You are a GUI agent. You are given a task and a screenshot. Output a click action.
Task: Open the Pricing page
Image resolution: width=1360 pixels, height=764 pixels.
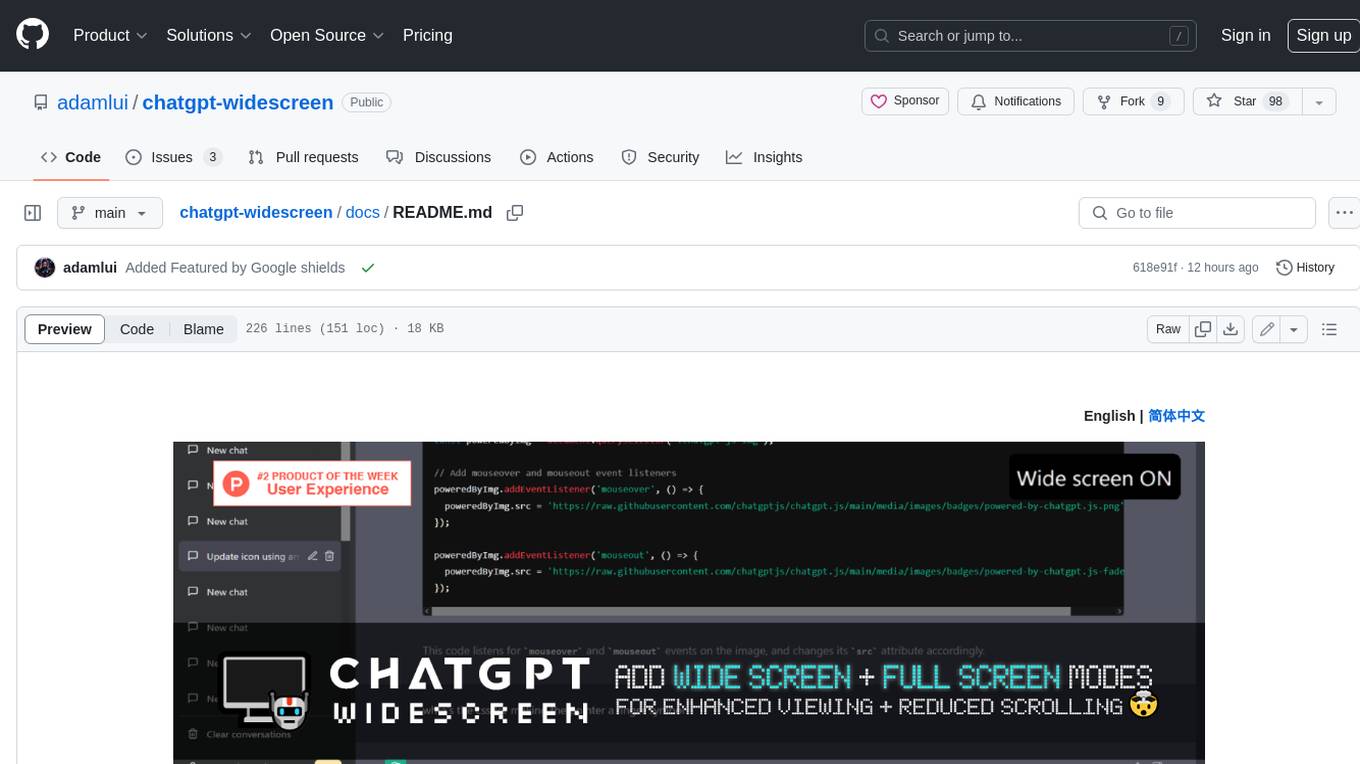coord(427,35)
